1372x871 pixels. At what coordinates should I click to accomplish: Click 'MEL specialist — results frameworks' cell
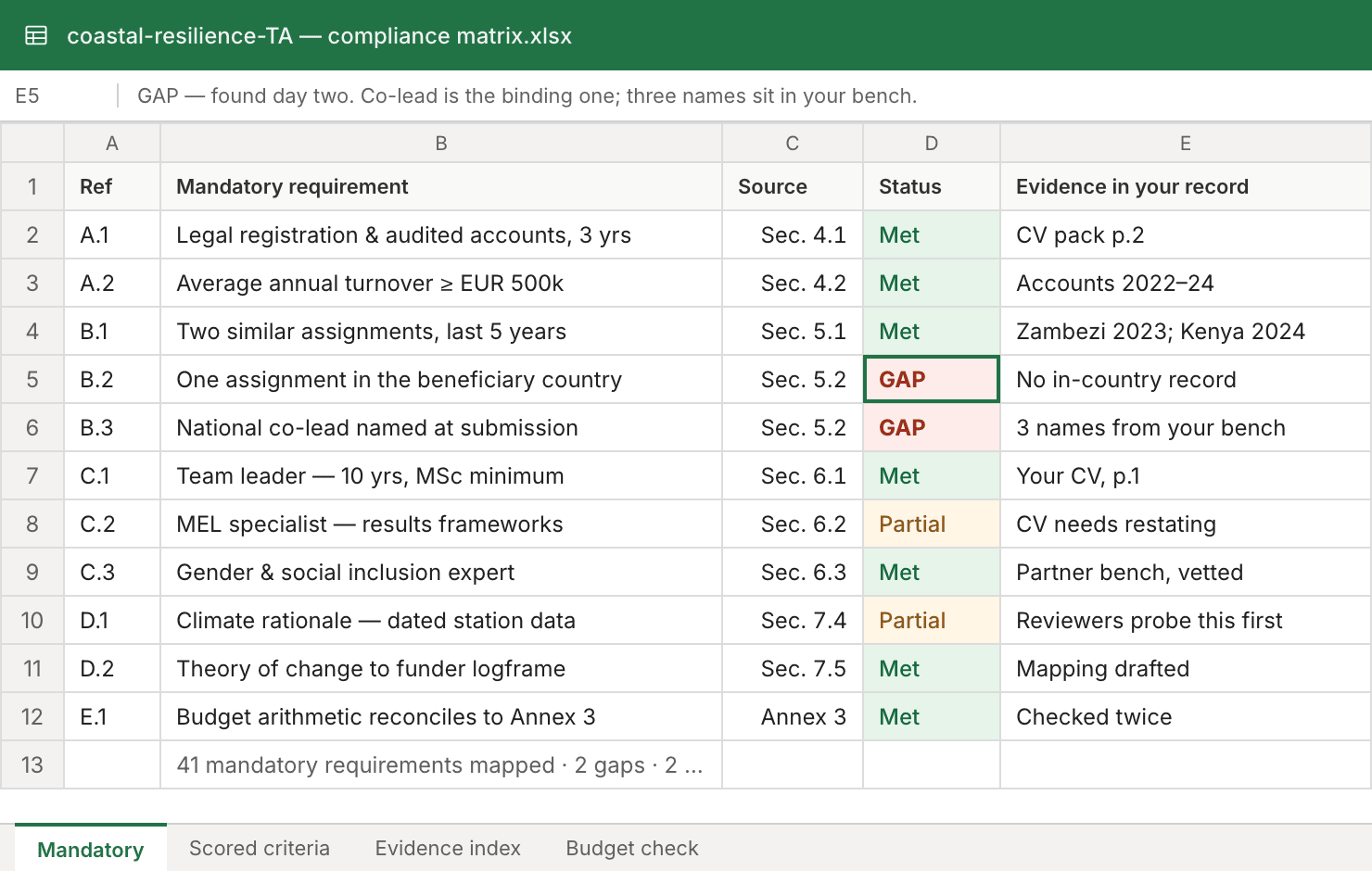441,524
